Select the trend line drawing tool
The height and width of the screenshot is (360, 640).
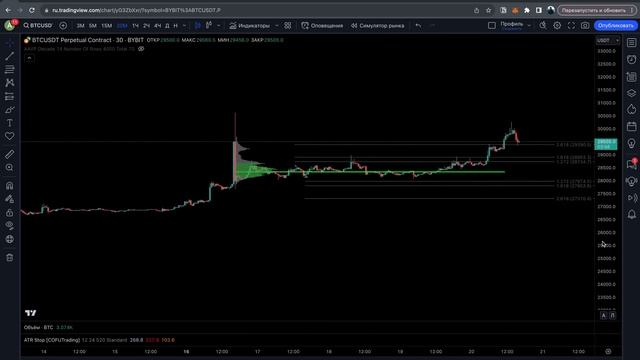click(x=9, y=56)
